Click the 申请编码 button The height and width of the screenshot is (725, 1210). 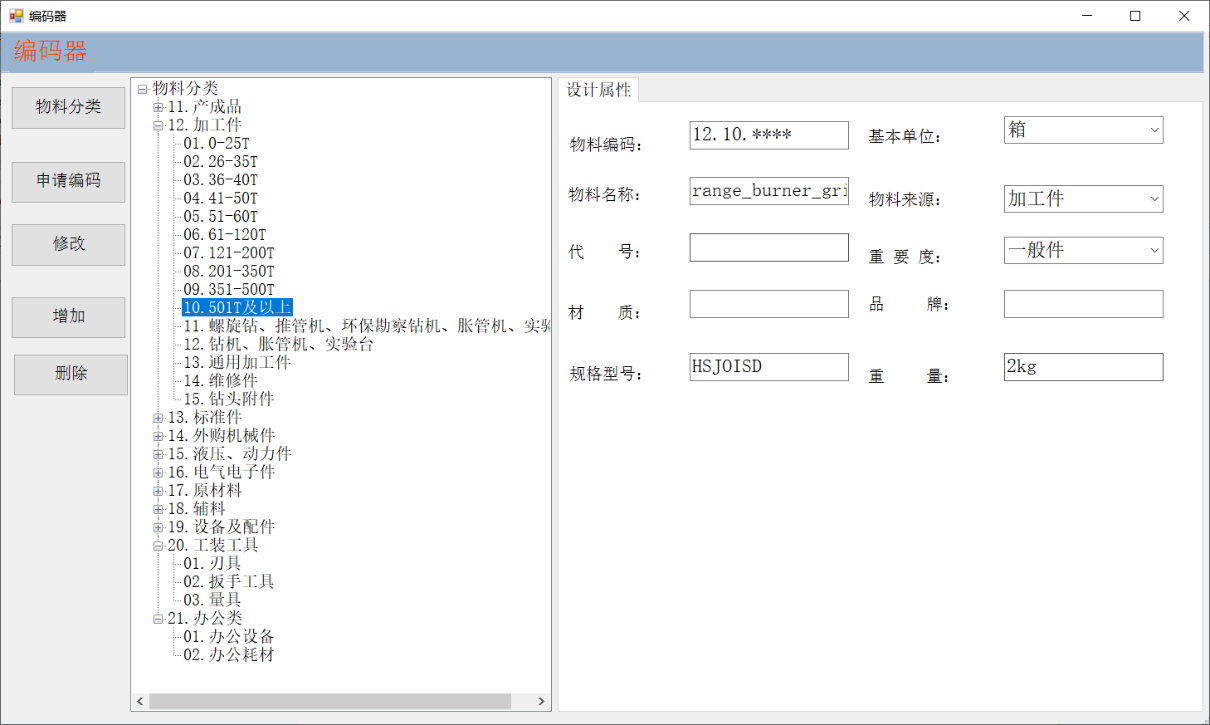(x=68, y=182)
